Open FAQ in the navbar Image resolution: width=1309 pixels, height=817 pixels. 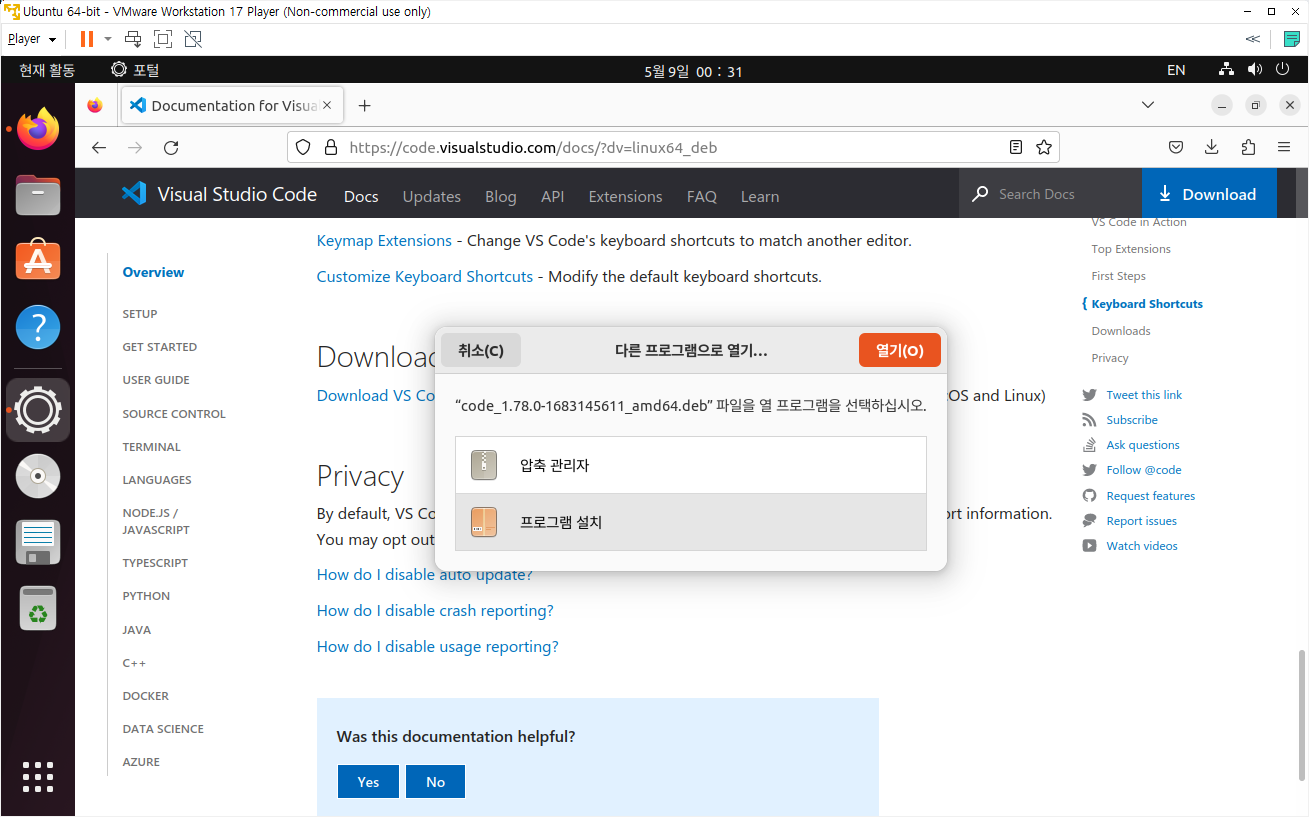coord(702,196)
